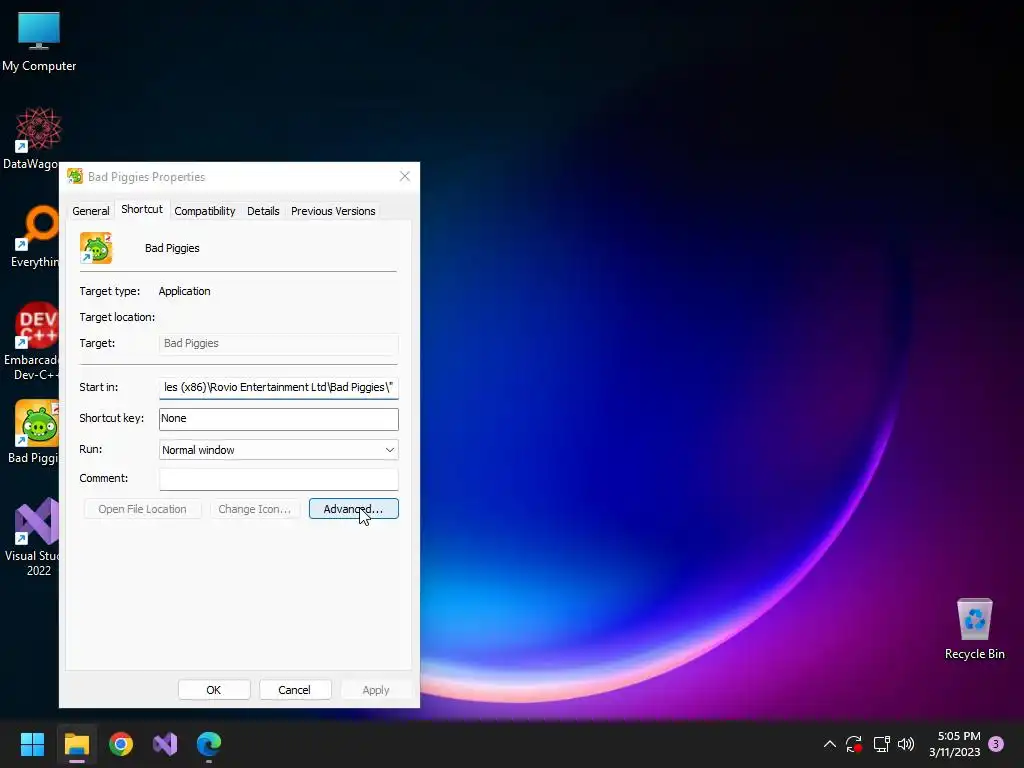Click the title bar icon of Bad Piggies Properties
1024x768 pixels.
(75, 176)
